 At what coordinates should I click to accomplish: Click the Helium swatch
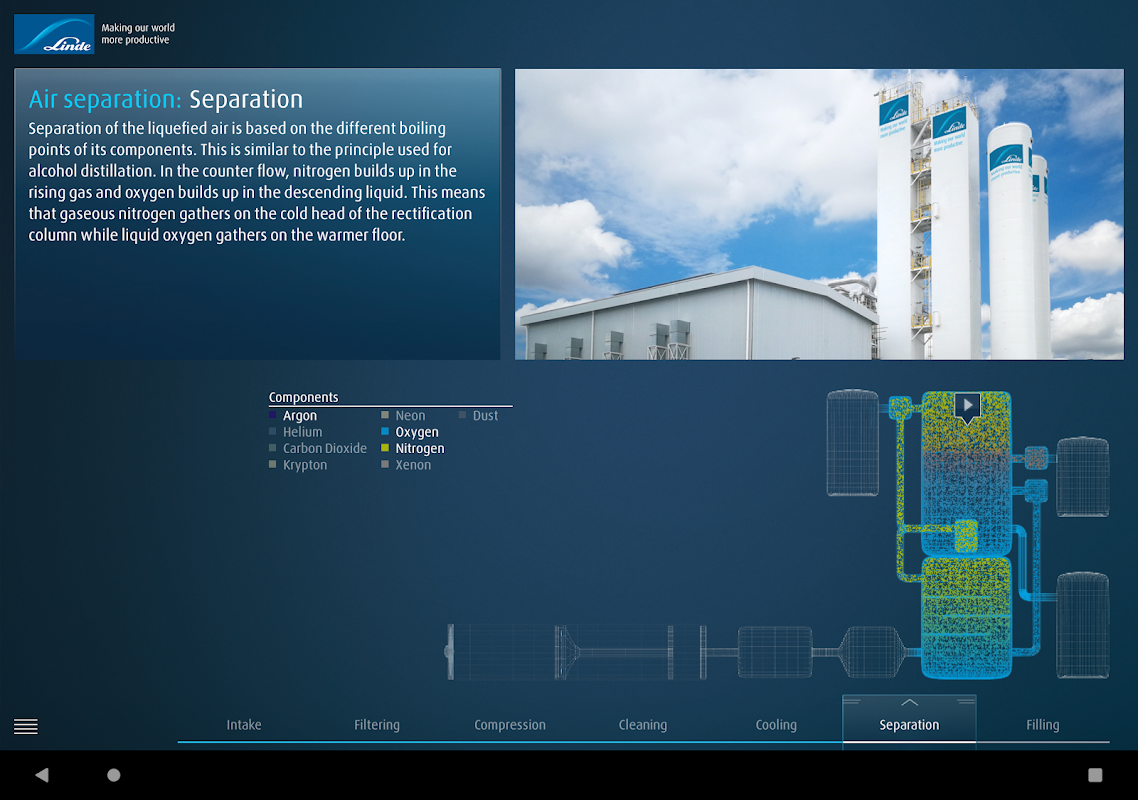273,431
